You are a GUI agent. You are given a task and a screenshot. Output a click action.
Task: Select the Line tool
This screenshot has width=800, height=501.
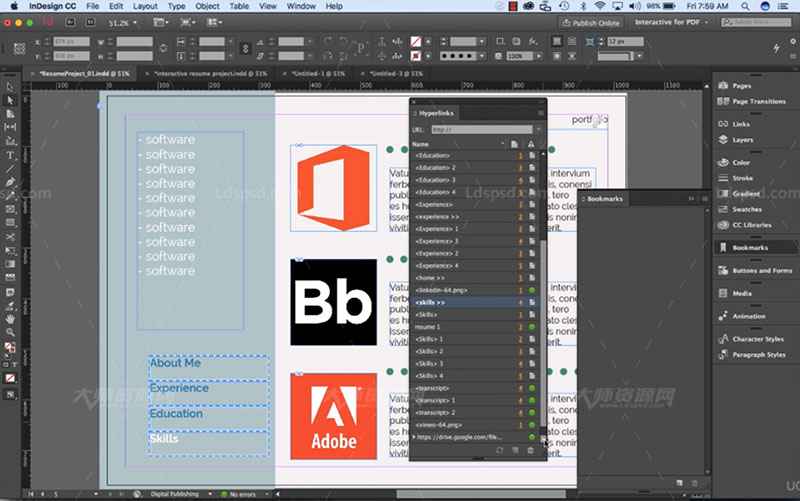click(x=10, y=168)
